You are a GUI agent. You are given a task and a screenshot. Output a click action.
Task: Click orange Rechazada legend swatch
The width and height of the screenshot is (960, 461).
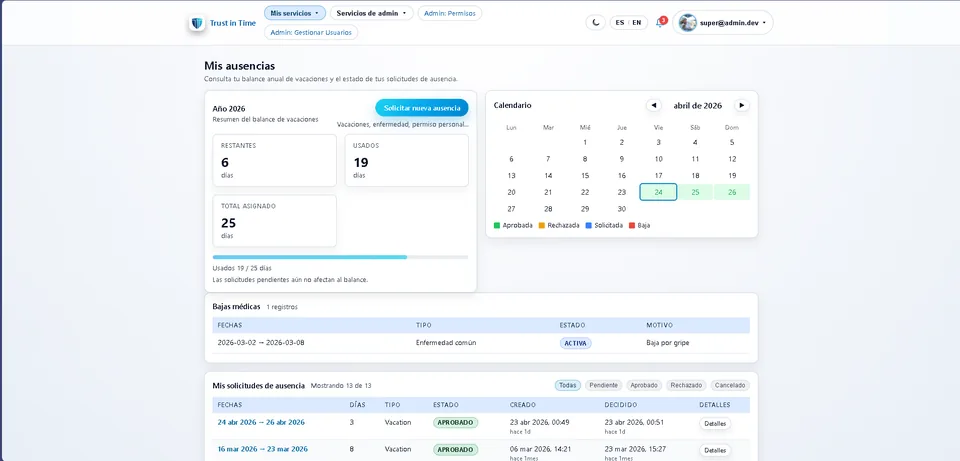click(541, 225)
